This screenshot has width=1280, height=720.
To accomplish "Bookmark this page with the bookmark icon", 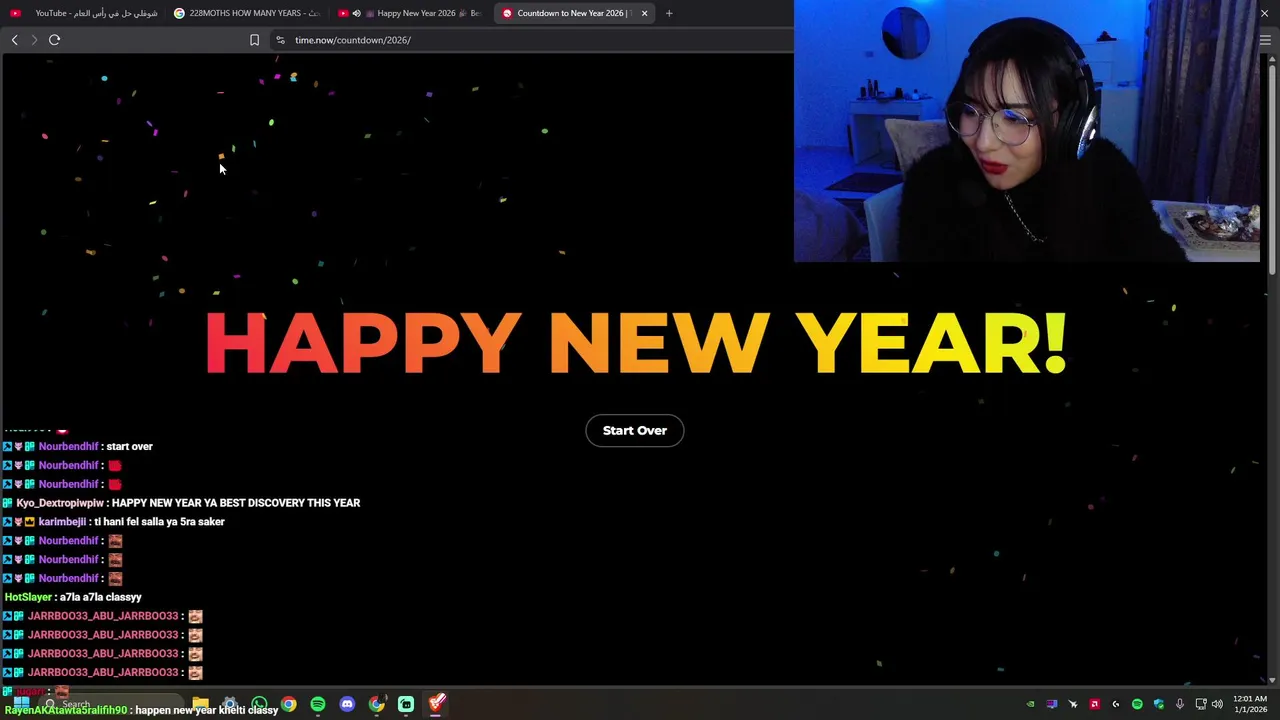I will tap(254, 40).
